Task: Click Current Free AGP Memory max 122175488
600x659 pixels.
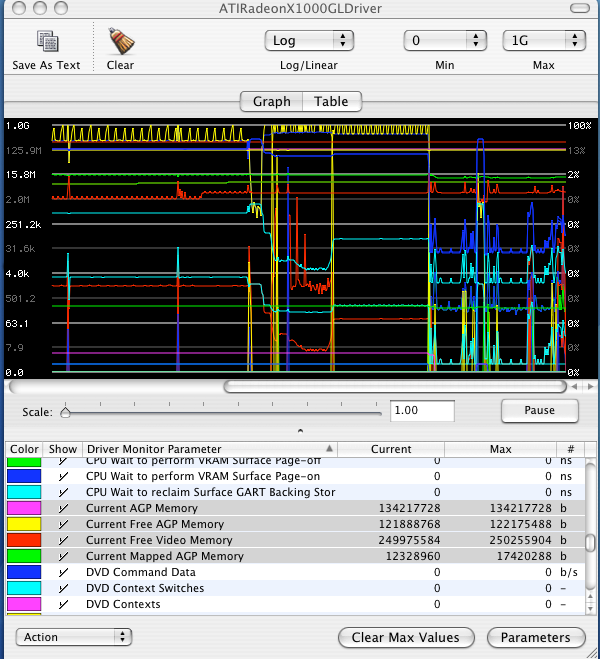Action: (521, 524)
